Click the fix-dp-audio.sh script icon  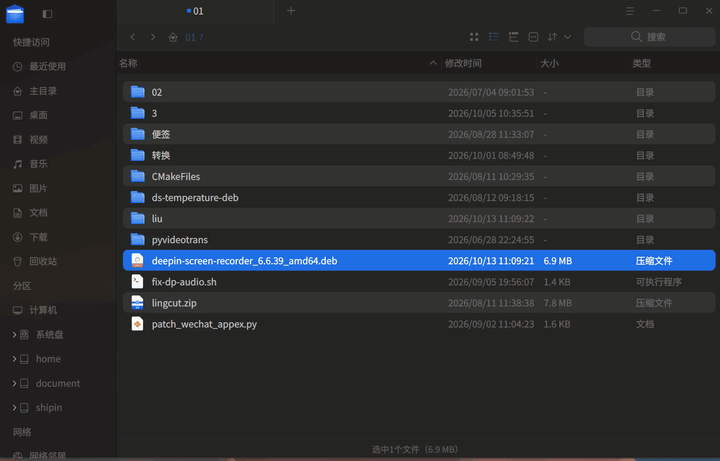coord(137,281)
